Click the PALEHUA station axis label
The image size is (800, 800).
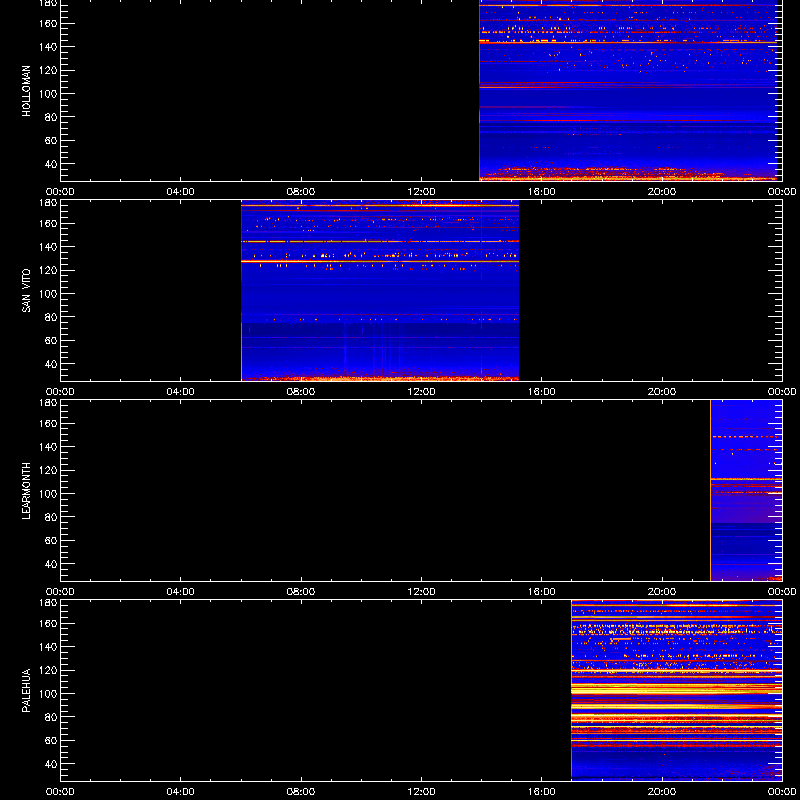click(26, 691)
